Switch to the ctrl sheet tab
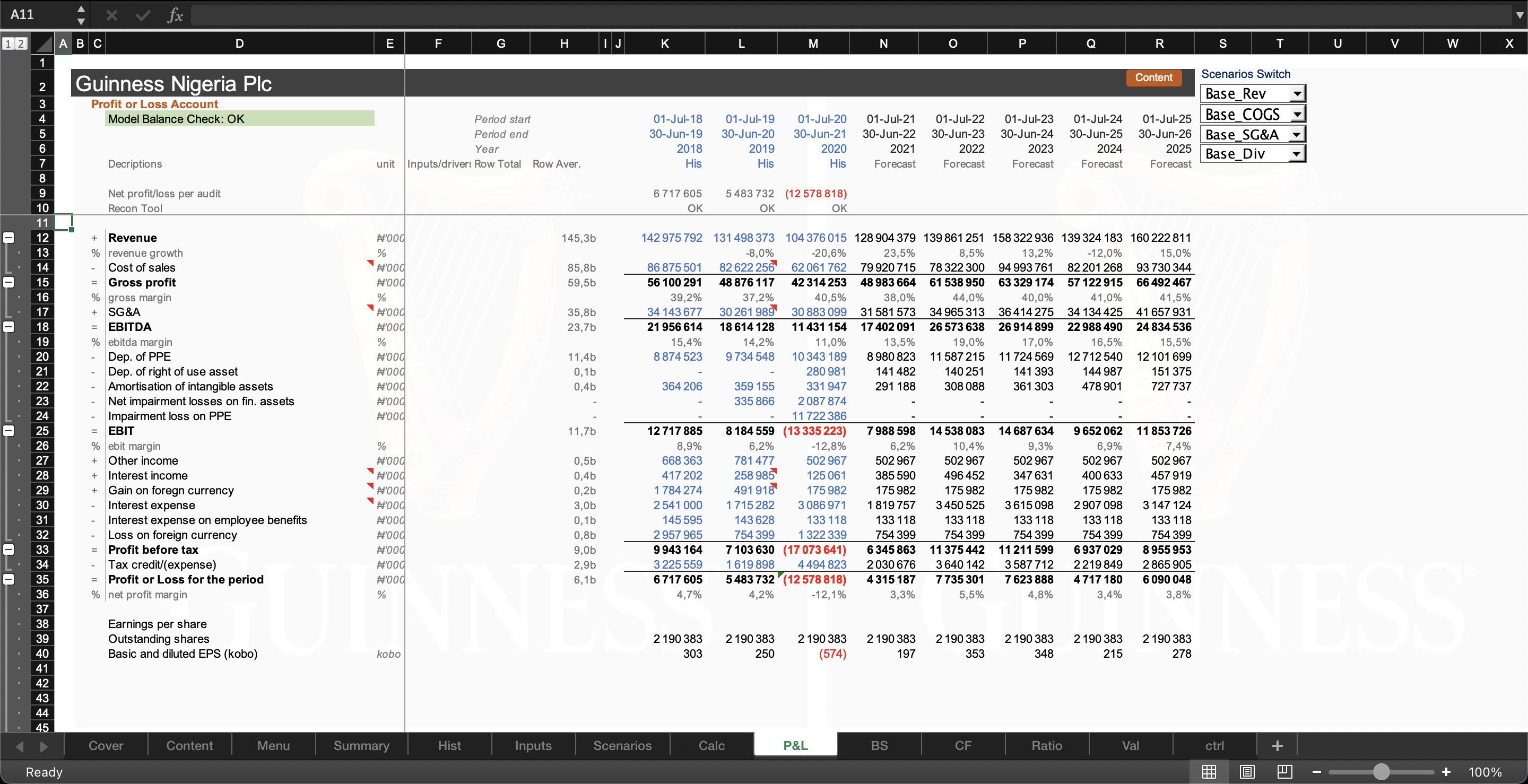The image size is (1528, 784). (1214, 745)
